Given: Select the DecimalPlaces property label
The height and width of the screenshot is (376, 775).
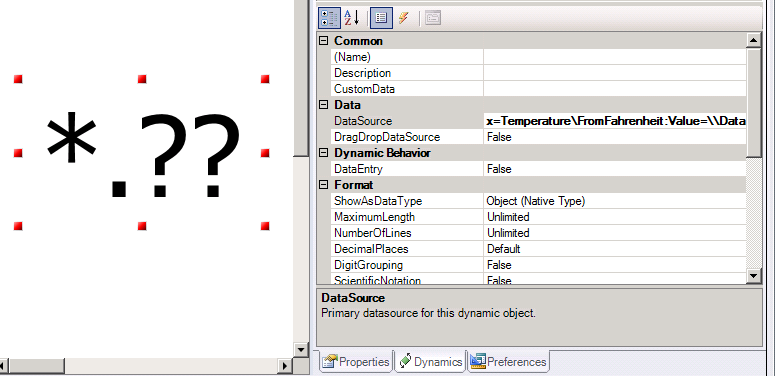Looking at the screenshot, I should pos(371,249).
